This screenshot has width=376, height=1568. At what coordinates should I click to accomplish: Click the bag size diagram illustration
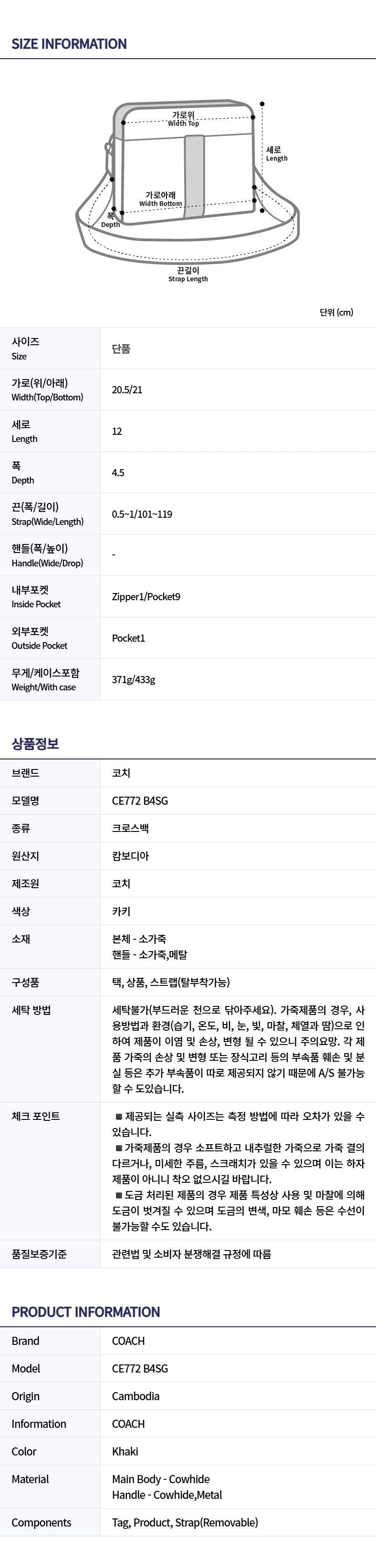[187, 183]
